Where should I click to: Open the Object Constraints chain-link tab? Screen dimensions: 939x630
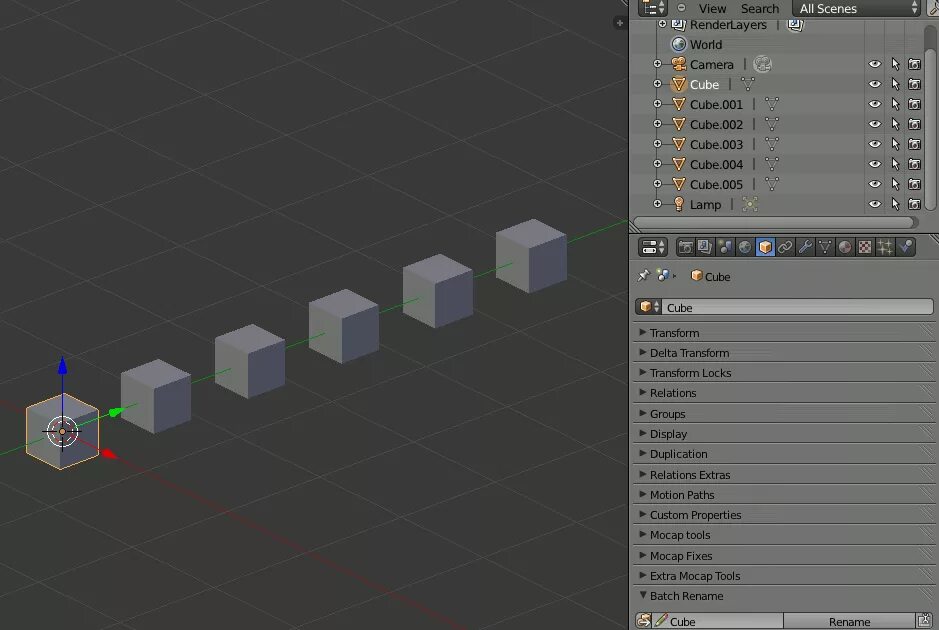pos(785,247)
